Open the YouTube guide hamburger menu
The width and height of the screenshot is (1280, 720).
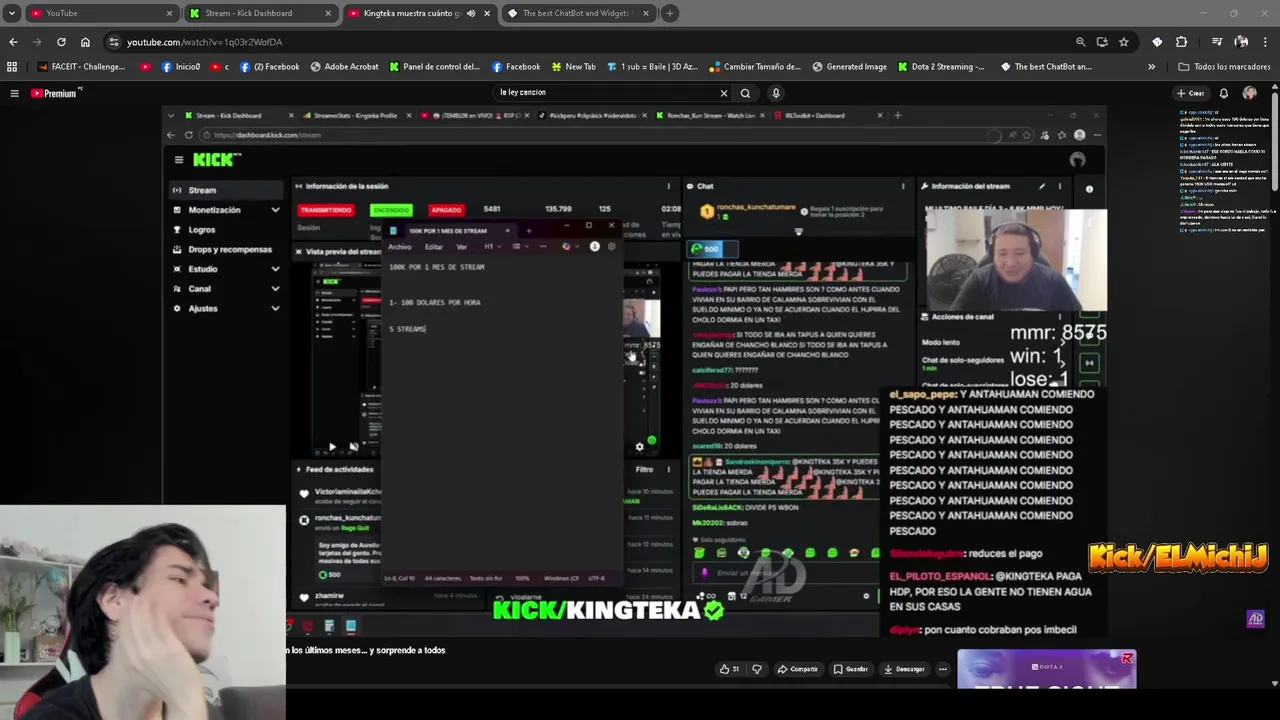(x=14, y=93)
